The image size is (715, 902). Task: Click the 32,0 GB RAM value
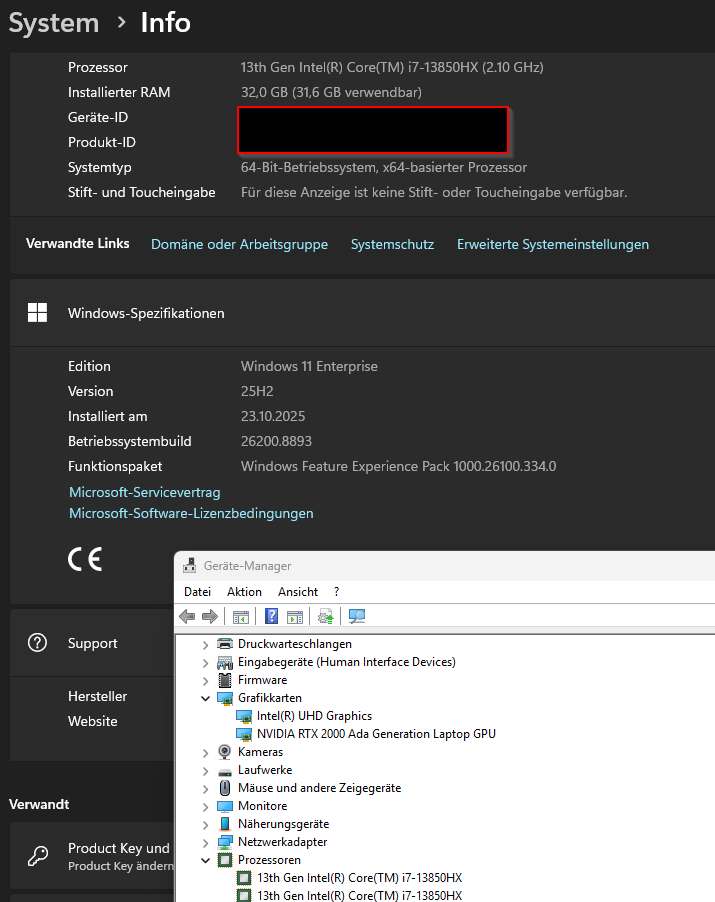[331, 92]
